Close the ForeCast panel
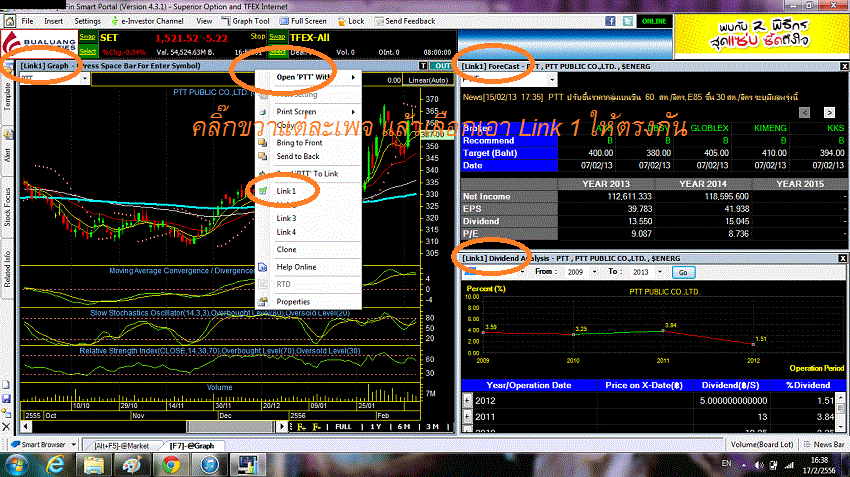Image resolution: width=850 pixels, height=477 pixels. (x=844, y=66)
